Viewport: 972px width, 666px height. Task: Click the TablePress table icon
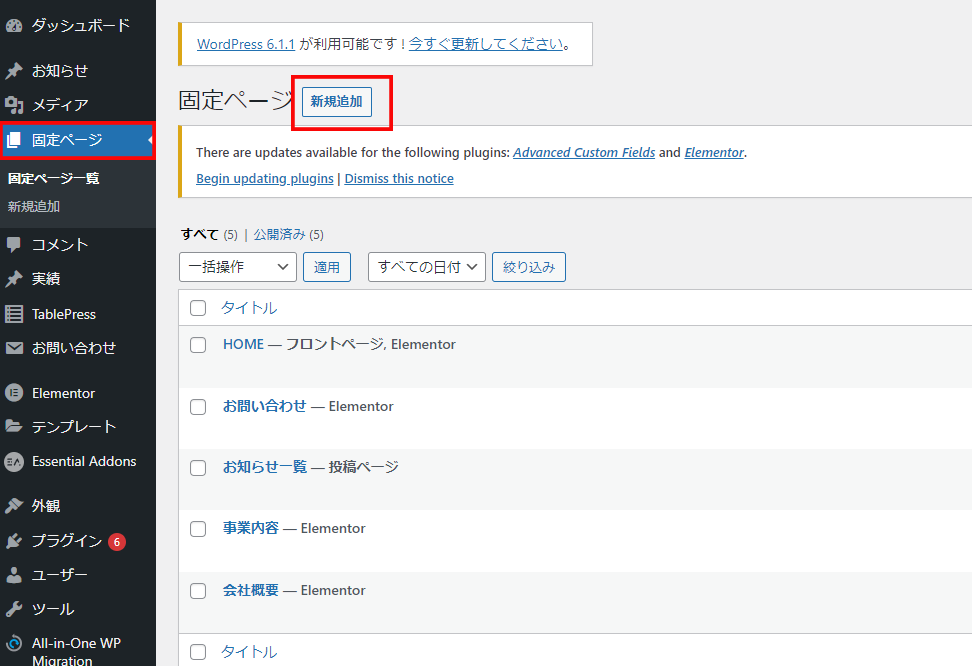click(x=14, y=314)
